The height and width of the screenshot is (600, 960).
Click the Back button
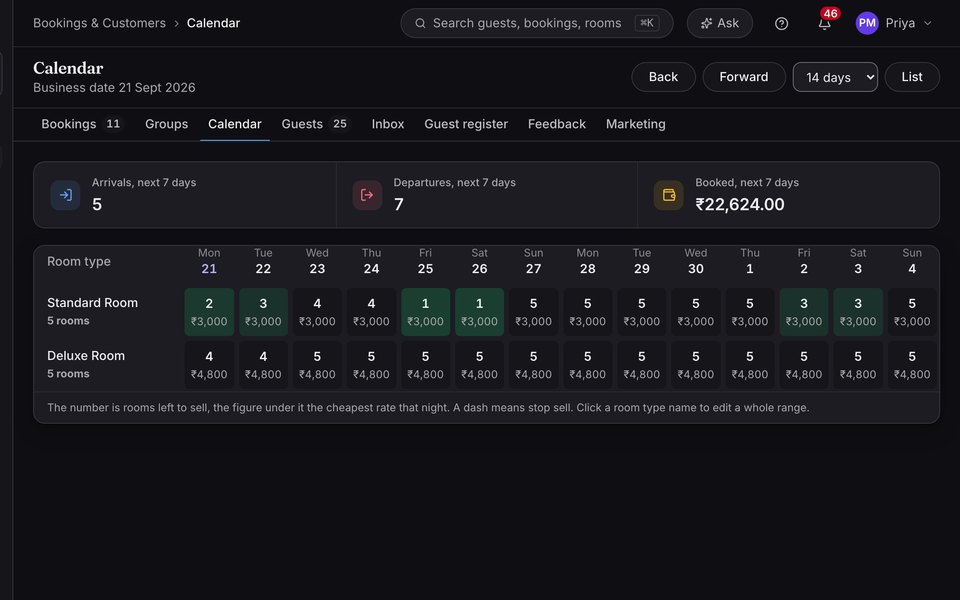[663, 77]
